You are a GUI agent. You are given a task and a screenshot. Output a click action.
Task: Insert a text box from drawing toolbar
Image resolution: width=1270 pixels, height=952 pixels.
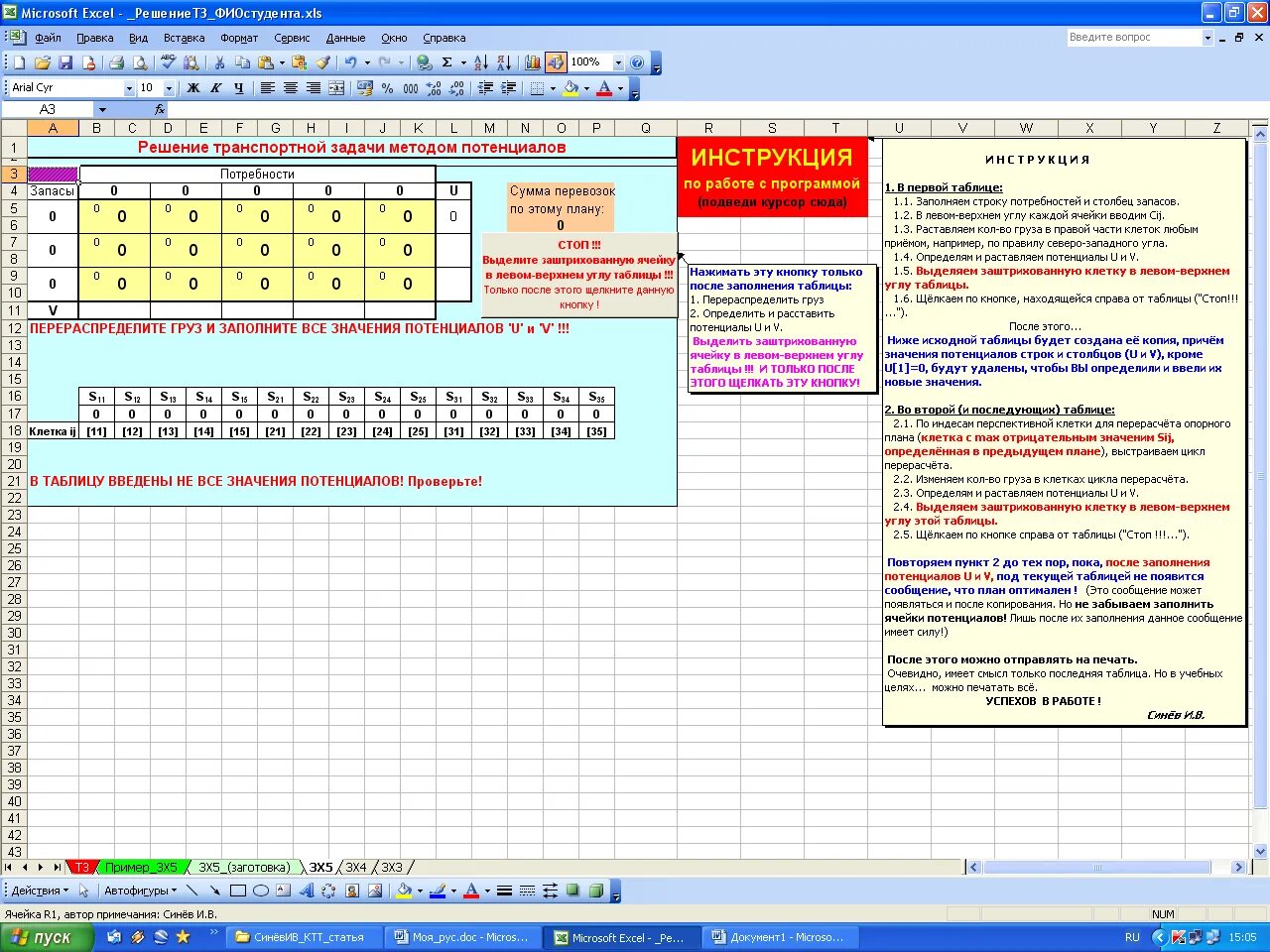pos(283,891)
